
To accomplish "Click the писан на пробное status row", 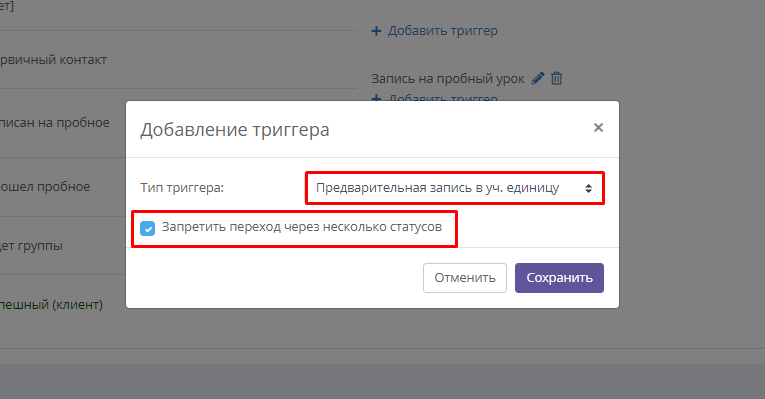I will 55,123.
